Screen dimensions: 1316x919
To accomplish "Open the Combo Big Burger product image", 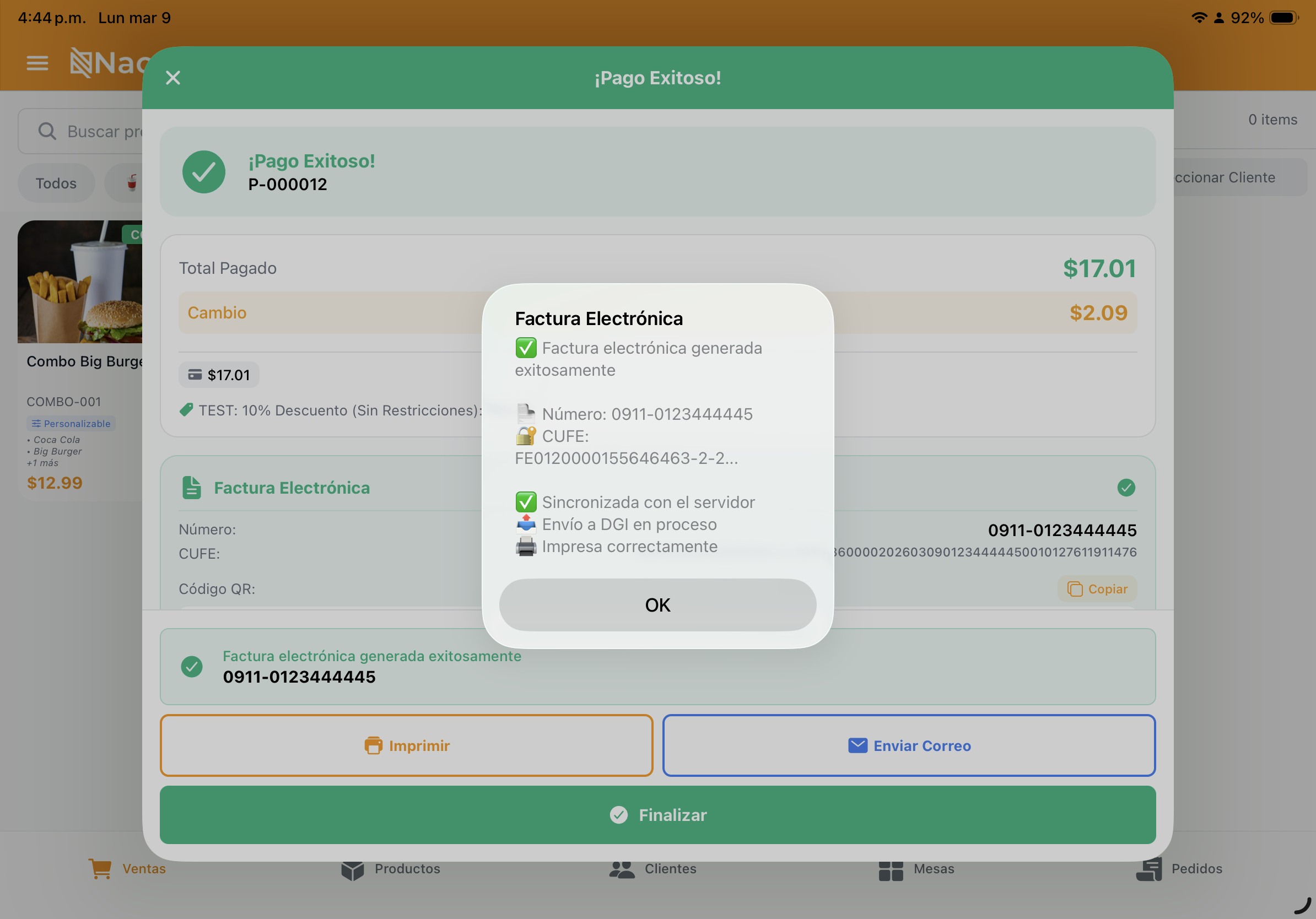I will click(79, 282).
